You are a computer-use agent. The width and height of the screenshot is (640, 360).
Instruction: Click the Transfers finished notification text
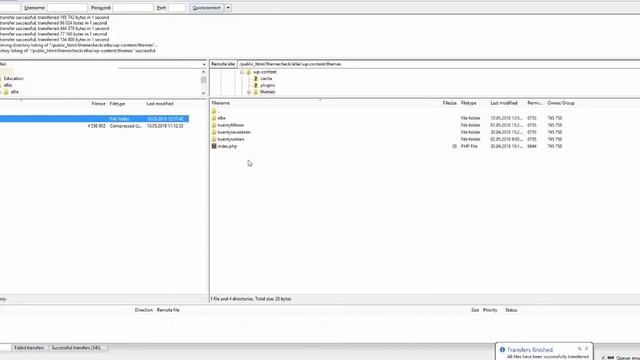(530, 350)
